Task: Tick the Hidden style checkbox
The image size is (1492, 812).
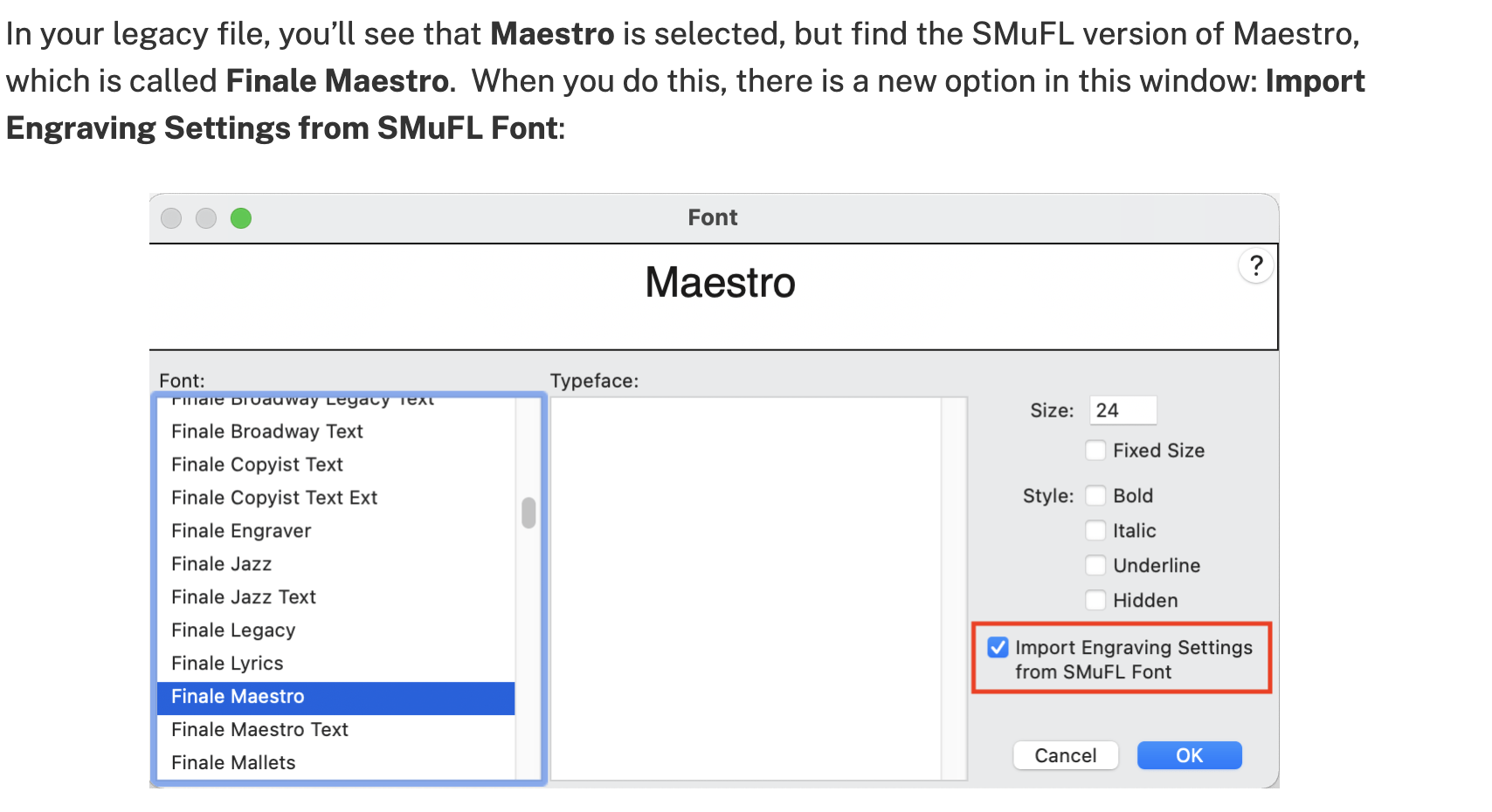Action: (x=1095, y=601)
